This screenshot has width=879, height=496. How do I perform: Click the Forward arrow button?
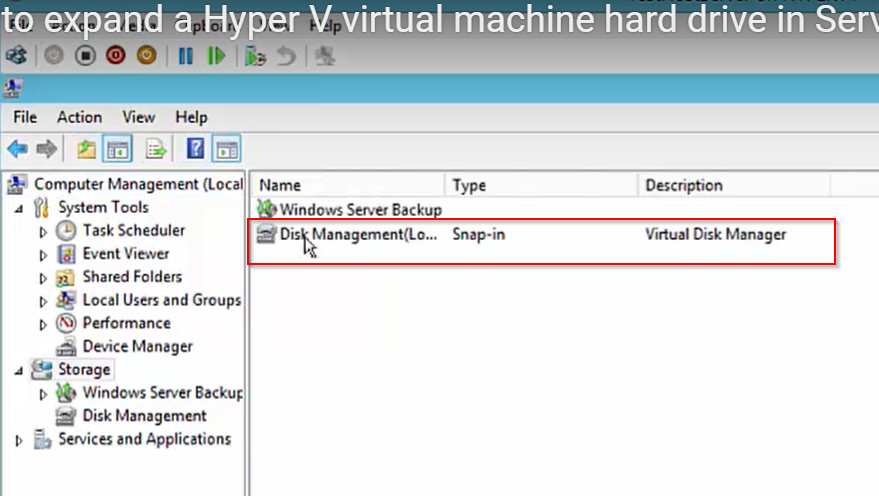click(x=47, y=149)
